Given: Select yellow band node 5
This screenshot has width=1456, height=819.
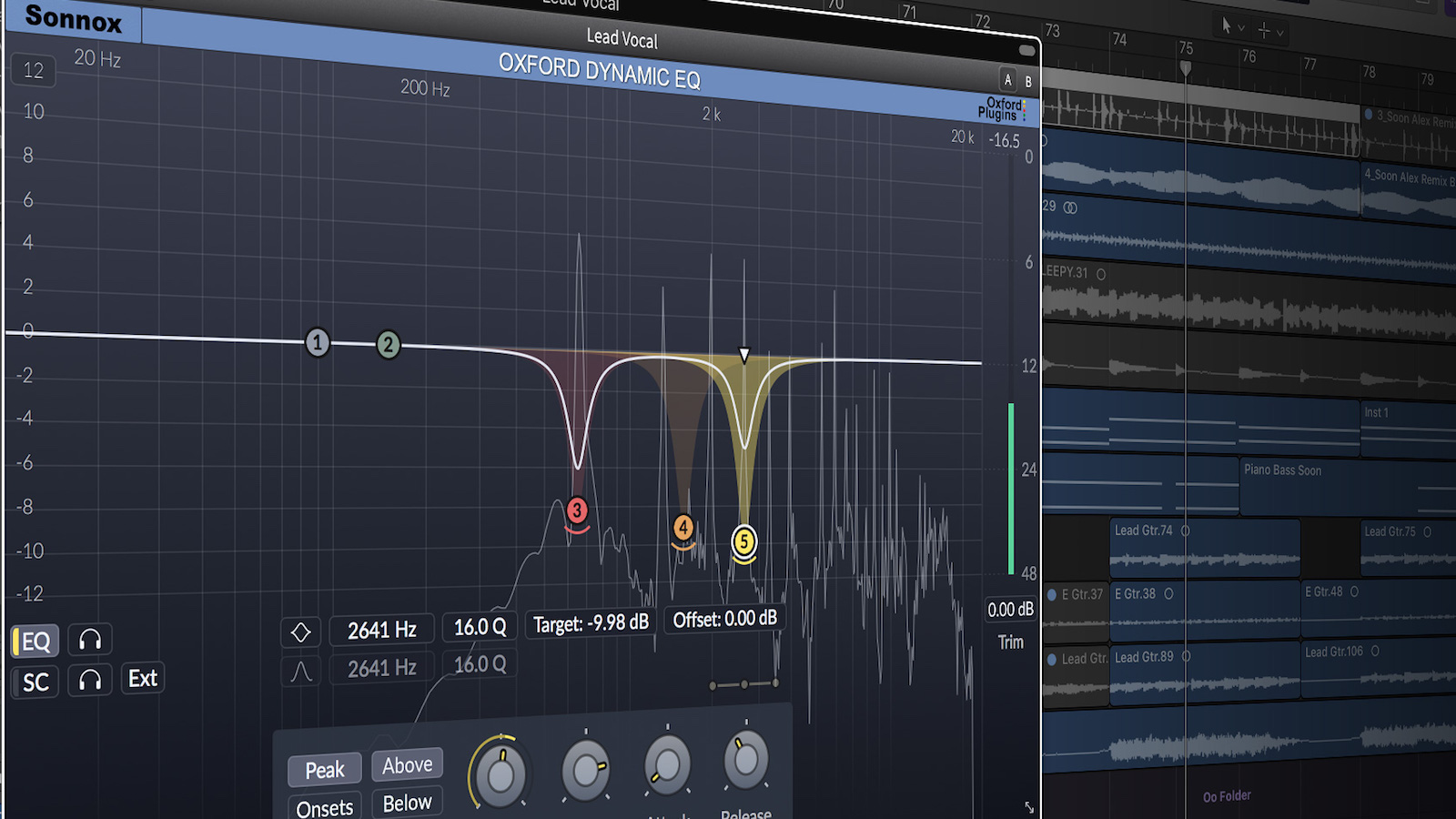Looking at the screenshot, I should click(743, 542).
